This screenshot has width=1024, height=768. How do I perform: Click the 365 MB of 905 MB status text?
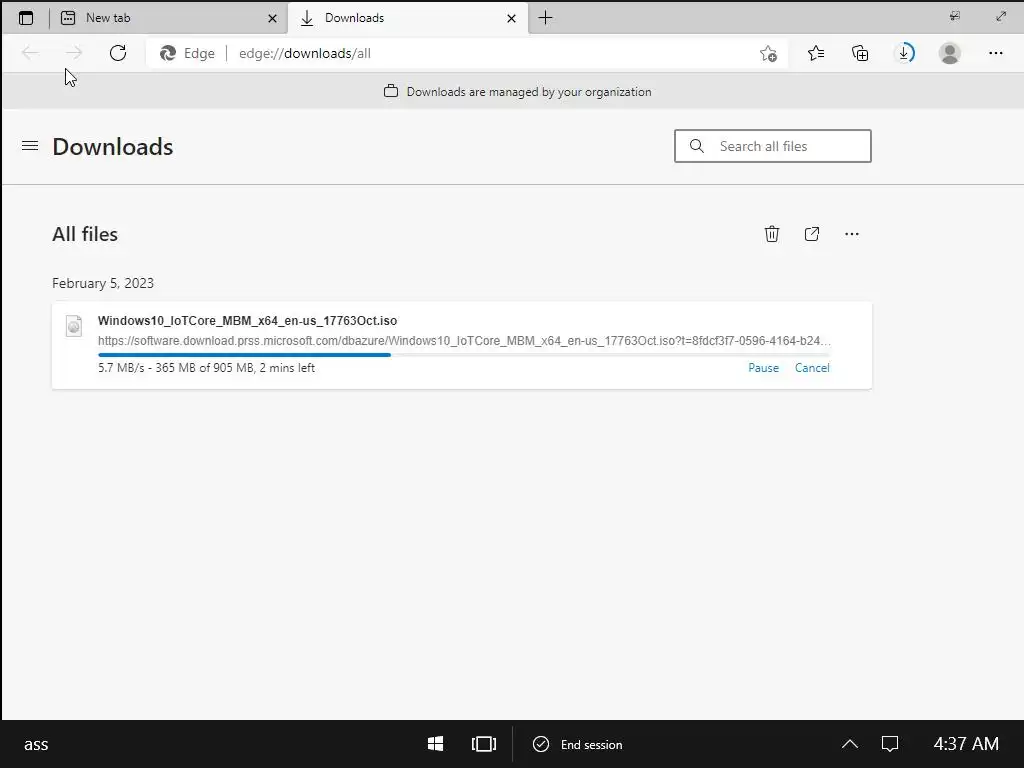point(204,368)
